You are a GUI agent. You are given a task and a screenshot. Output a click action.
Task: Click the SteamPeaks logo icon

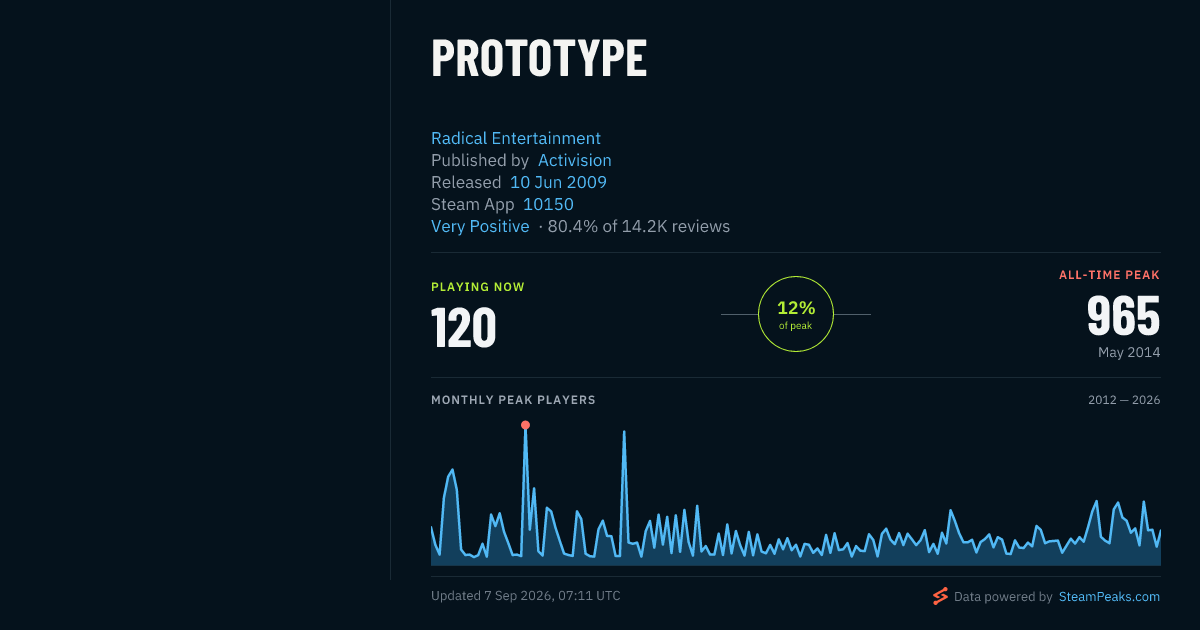(940, 597)
